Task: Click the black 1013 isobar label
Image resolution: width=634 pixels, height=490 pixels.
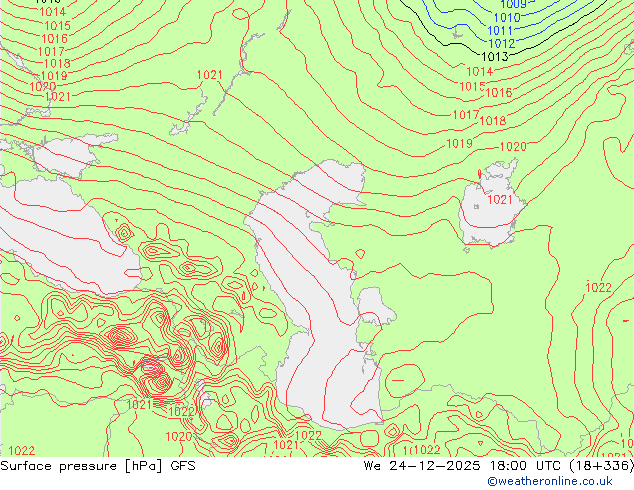Action: (x=495, y=57)
